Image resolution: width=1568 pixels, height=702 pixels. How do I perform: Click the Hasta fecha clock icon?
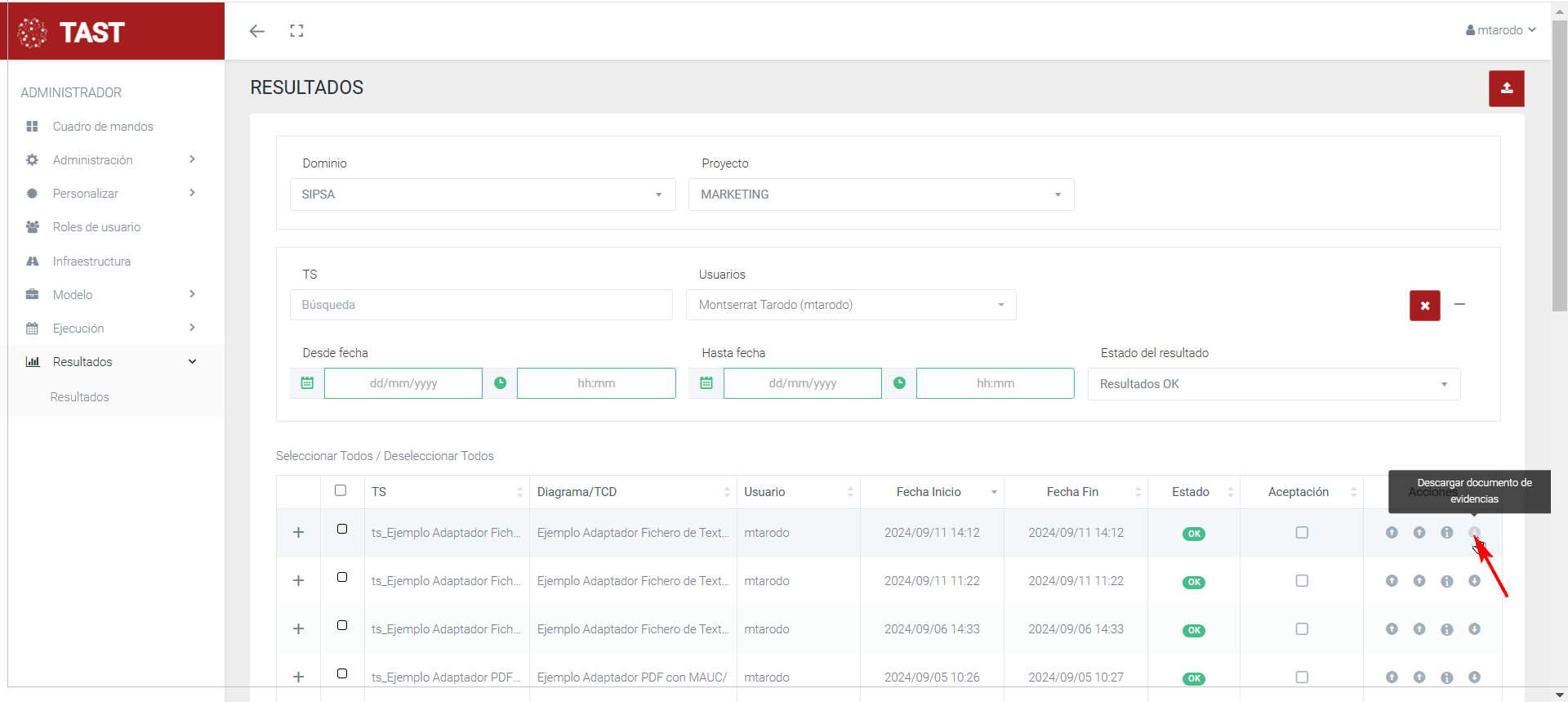tap(899, 383)
